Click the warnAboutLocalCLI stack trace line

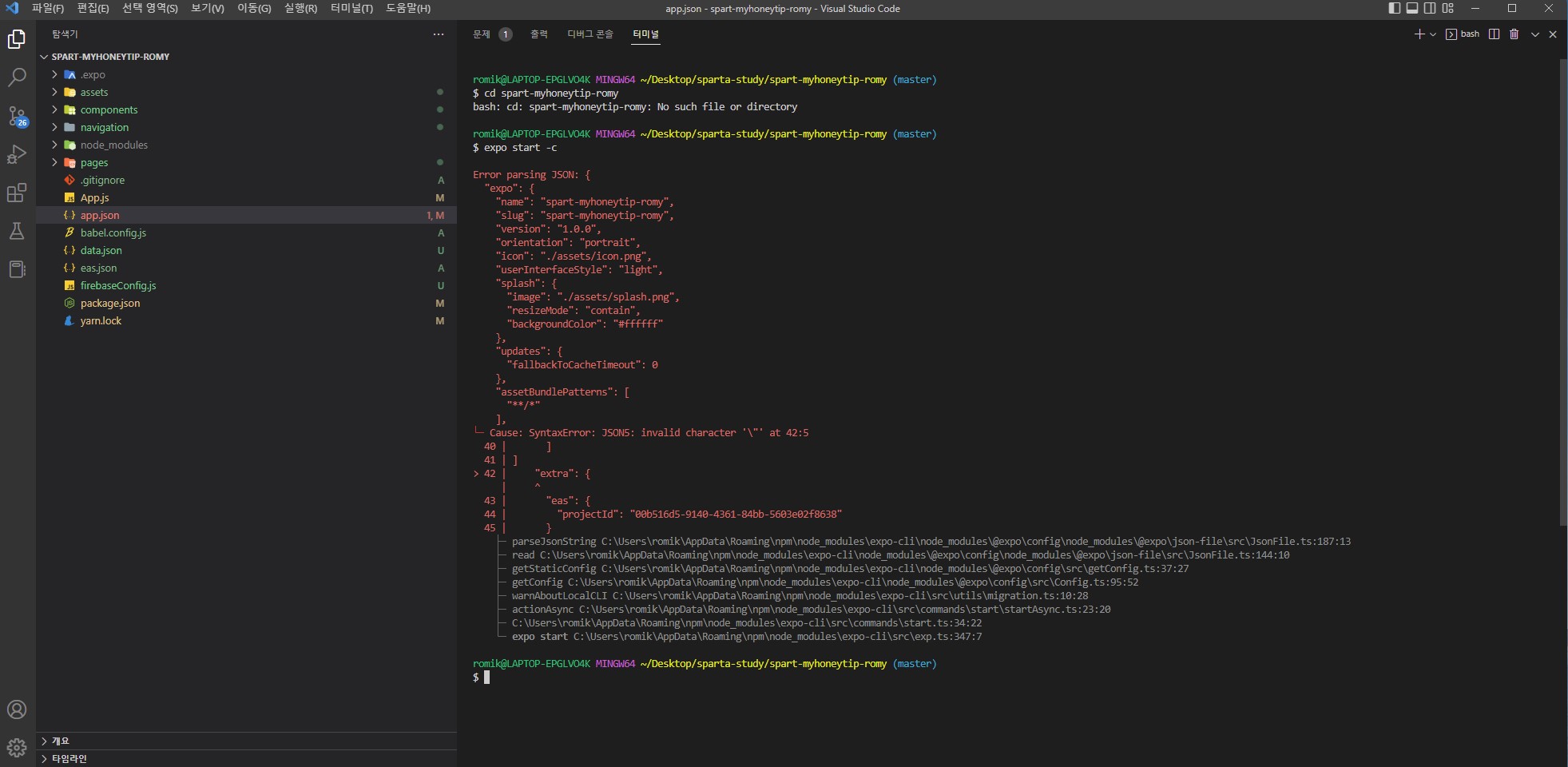800,596
